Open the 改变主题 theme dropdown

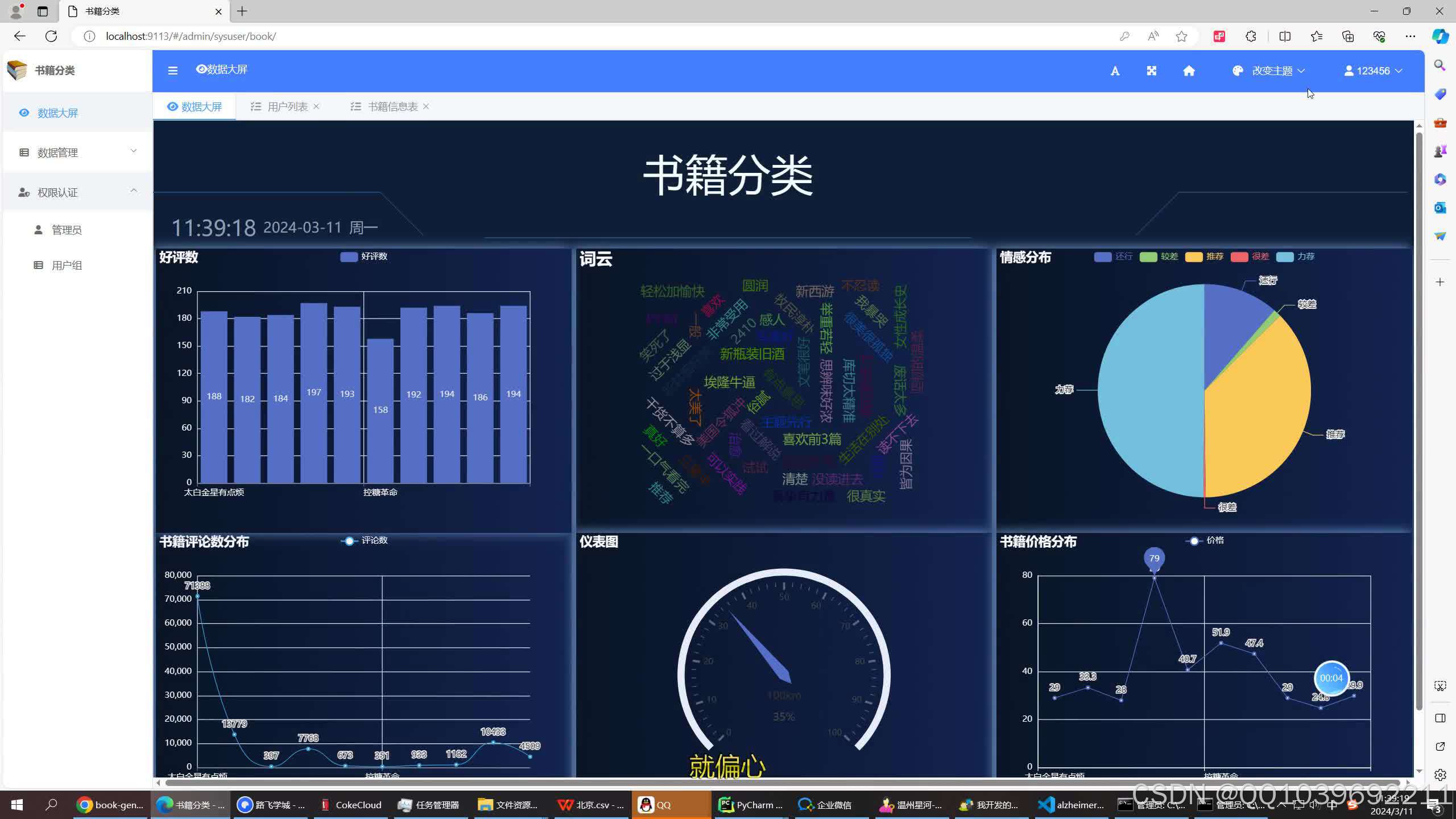pyautogui.click(x=1268, y=71)
